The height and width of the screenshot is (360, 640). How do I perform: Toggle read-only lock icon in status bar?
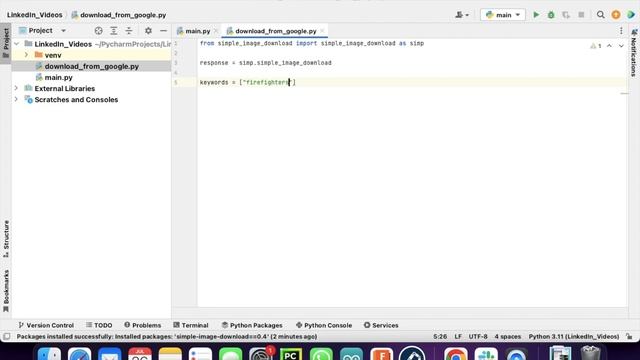click(629, 337)
